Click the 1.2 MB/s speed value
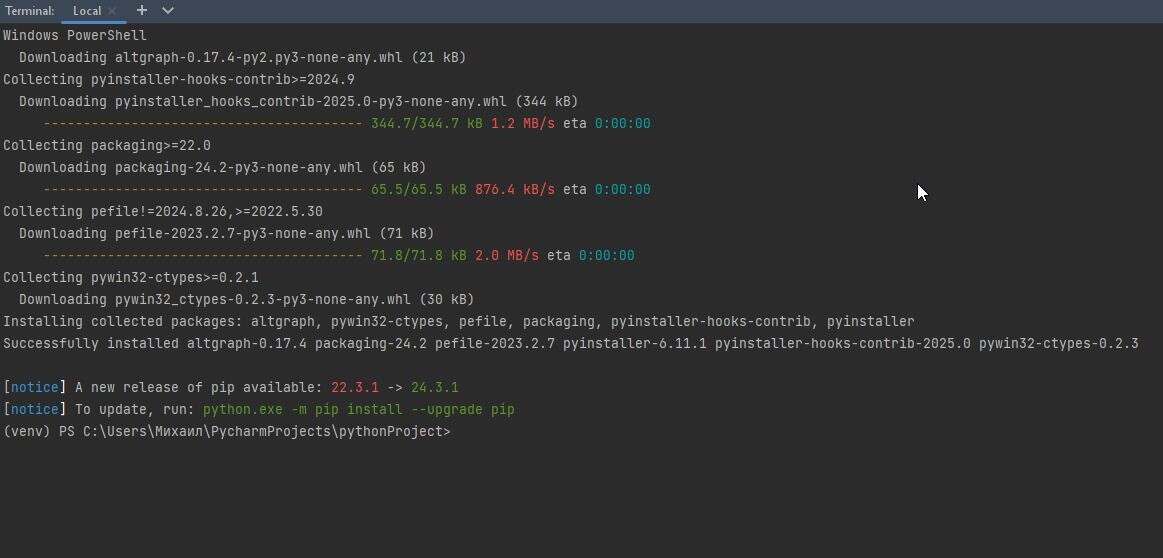 coord(523,123)
